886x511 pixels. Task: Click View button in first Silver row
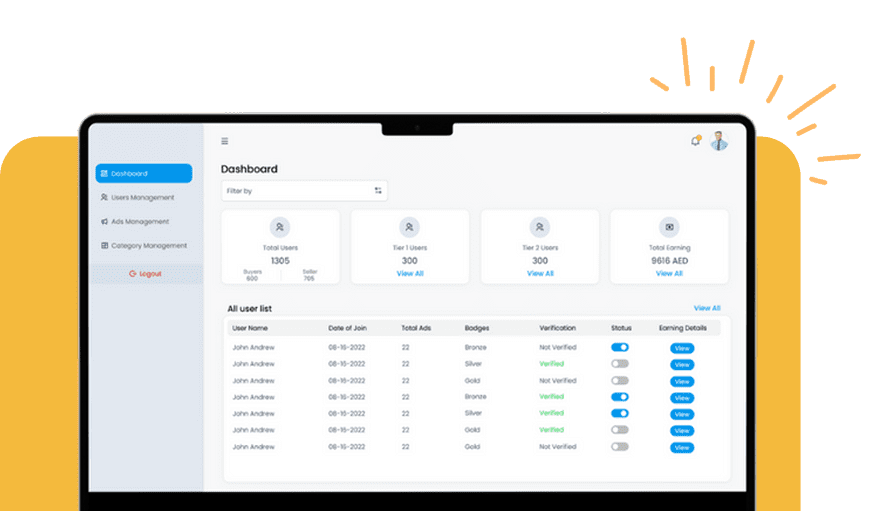click(x=682, y=365)
